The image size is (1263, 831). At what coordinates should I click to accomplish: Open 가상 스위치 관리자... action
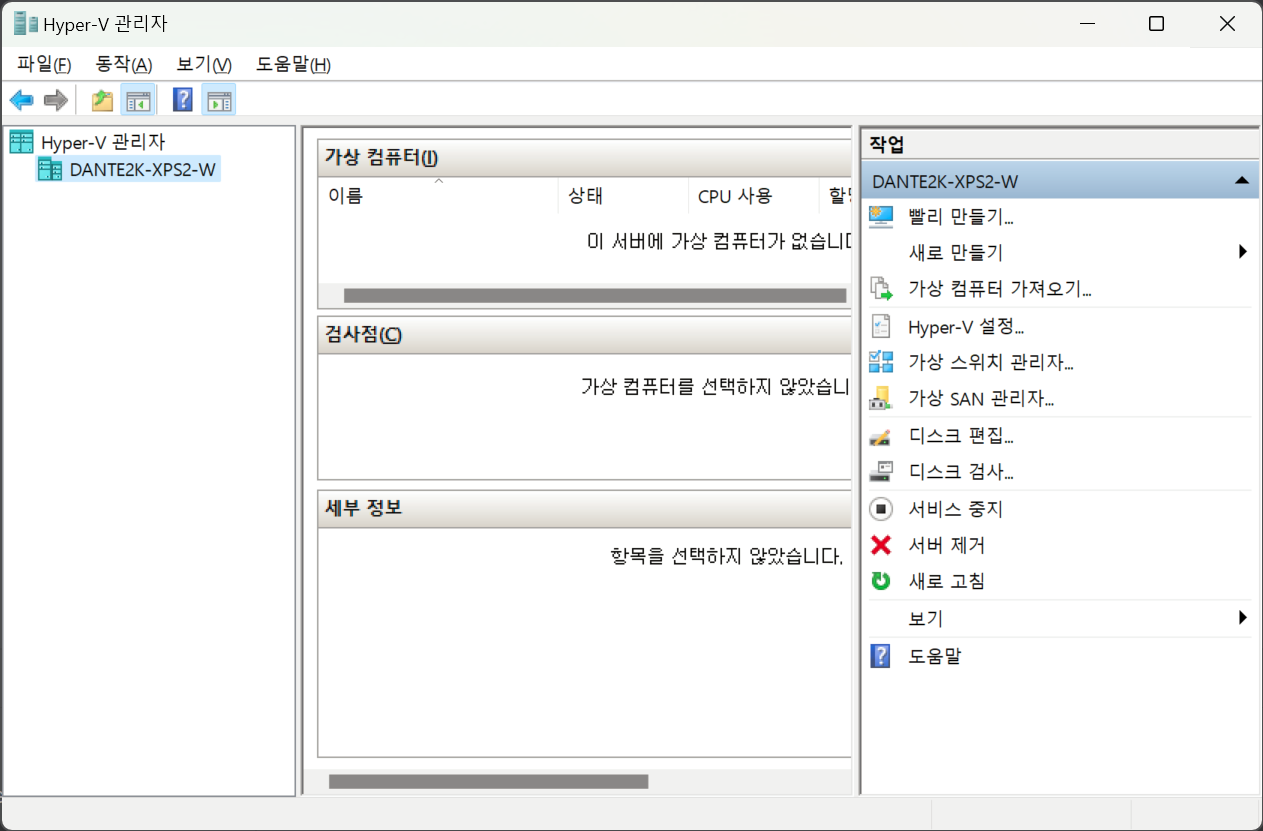(990, 362)
